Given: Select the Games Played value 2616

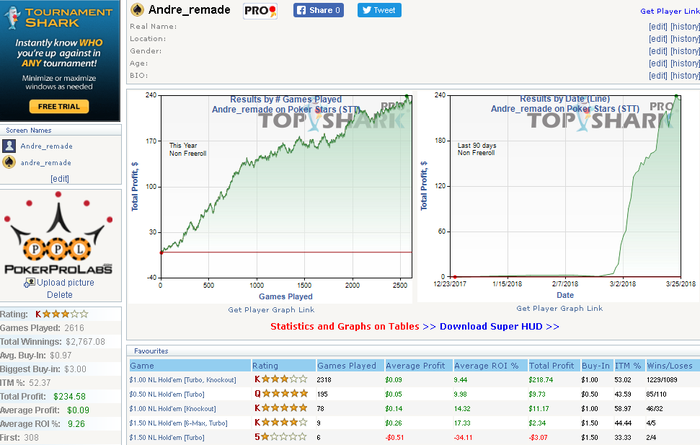Looking at the screenshot, I should click(x=74, y=328).
